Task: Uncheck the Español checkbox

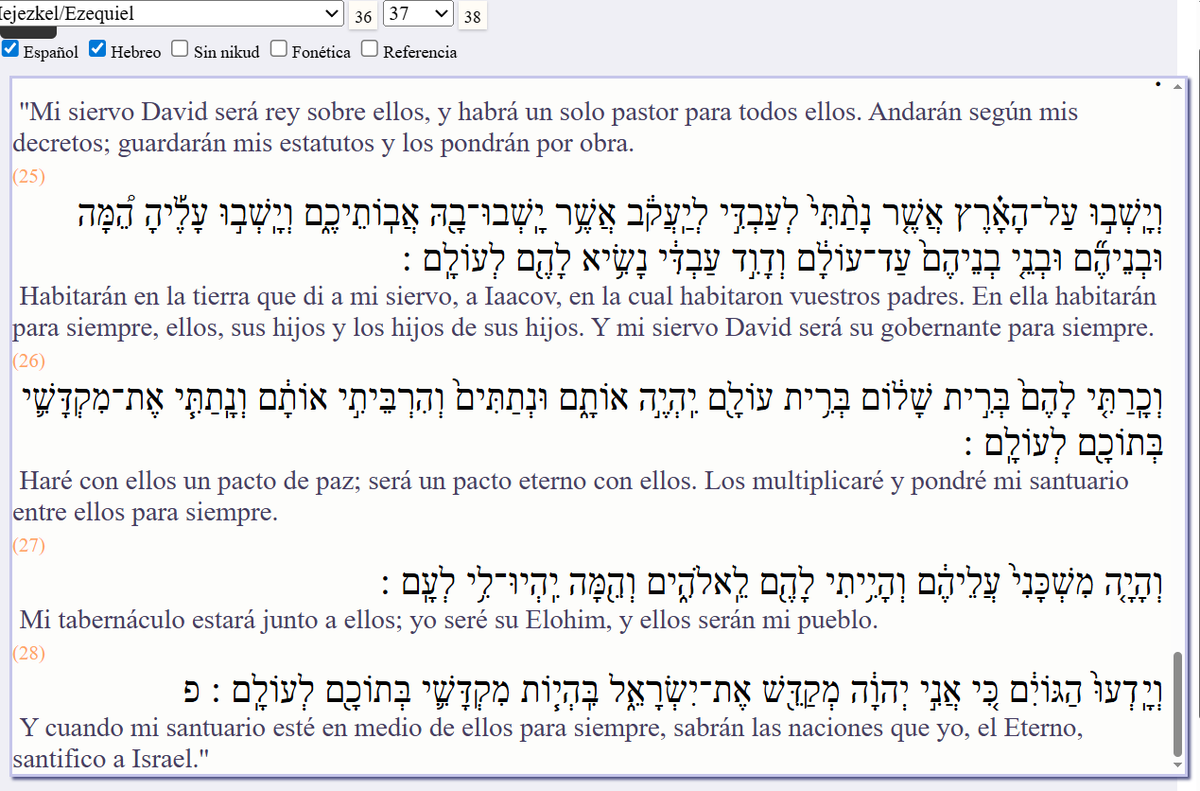Action: tap(10, 48)
